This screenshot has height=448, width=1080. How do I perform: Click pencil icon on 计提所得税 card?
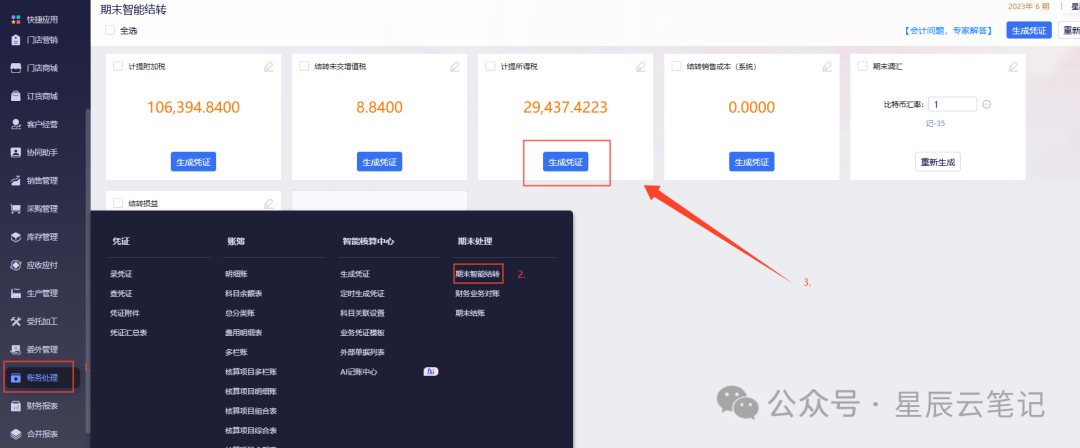641,67
